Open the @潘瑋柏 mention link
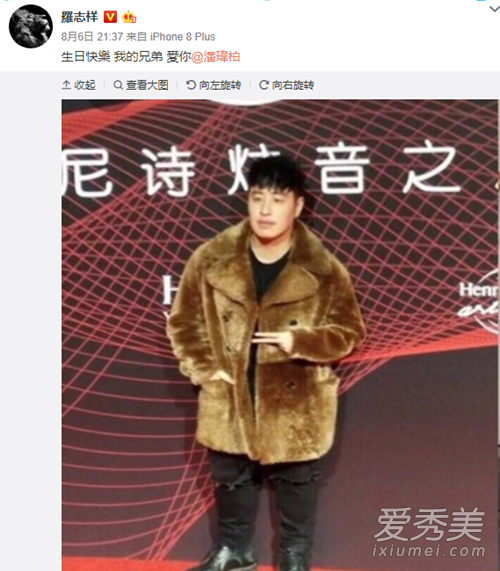The height and width of the screenshot is (571, 500). point(216,57)
